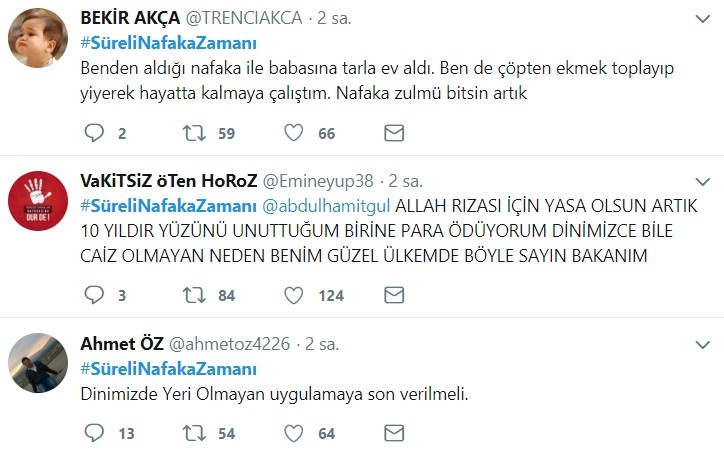
Task: Open the @abdulhamitgul mention link
Action: [x=328, y=205]
